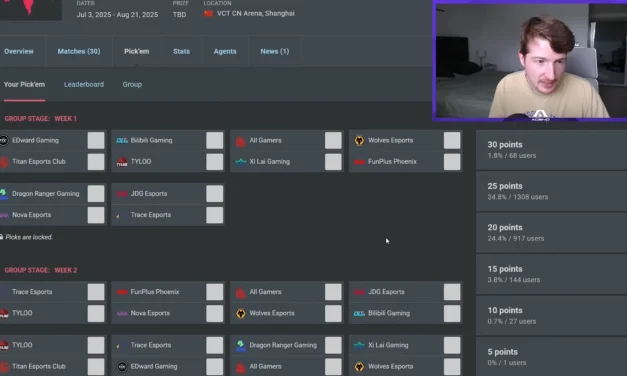Click the 'GROUP STAGE: WEEK 2' heading
The height and width of the screenshot is (376, 627).
(41, 270)
